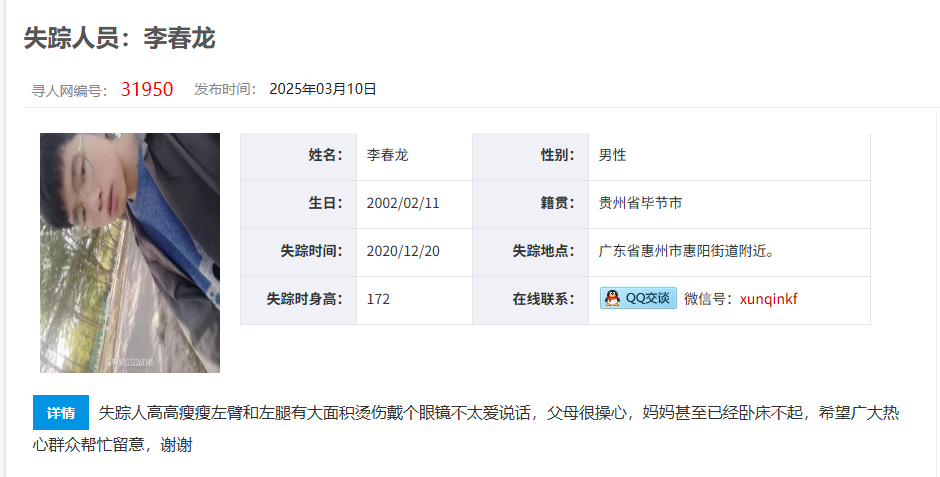
Task: Click the red WeChat ID xunqinkf
Action: [x=768, y=299]
